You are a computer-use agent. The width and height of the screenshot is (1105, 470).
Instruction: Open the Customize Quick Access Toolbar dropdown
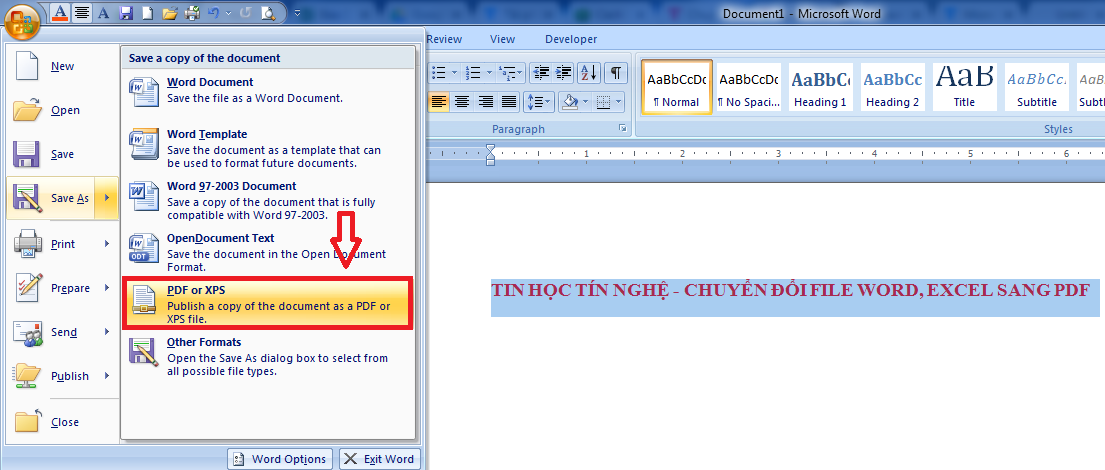tap(297, 13)
